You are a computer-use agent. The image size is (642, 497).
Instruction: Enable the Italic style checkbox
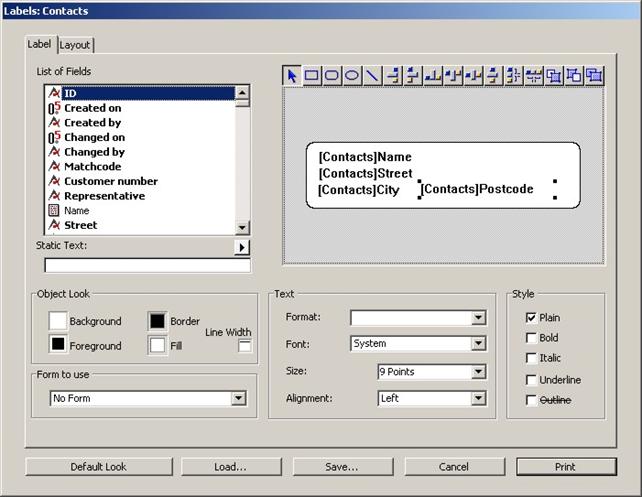532,358
